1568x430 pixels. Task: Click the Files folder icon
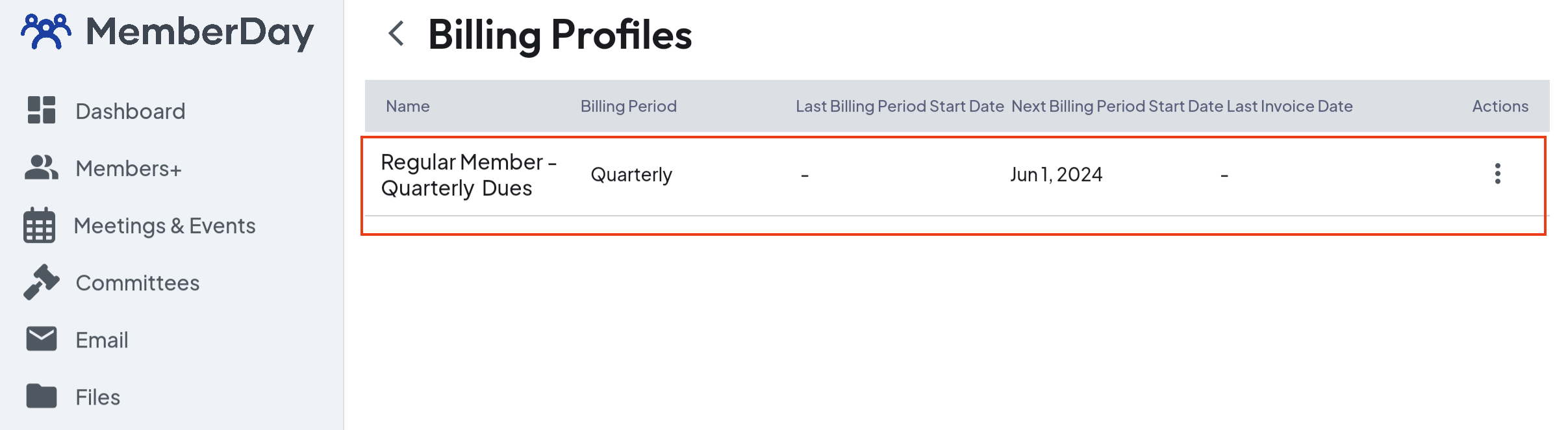(x=42, y=396)
